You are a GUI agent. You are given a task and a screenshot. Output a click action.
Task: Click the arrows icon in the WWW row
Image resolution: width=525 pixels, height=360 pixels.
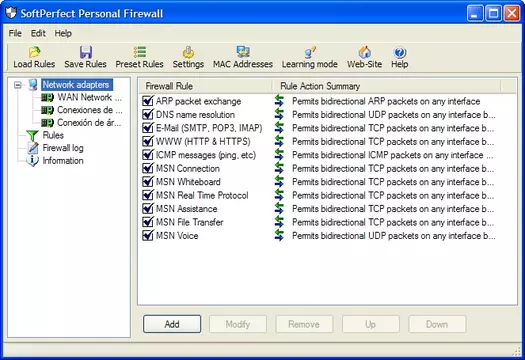(279, 142)
